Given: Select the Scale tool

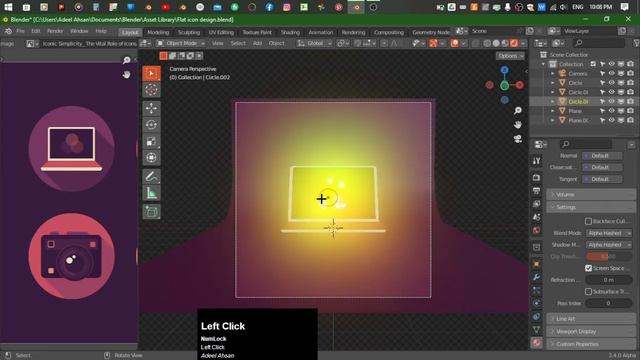Looking at the screenshot, I should coord(151,141).
